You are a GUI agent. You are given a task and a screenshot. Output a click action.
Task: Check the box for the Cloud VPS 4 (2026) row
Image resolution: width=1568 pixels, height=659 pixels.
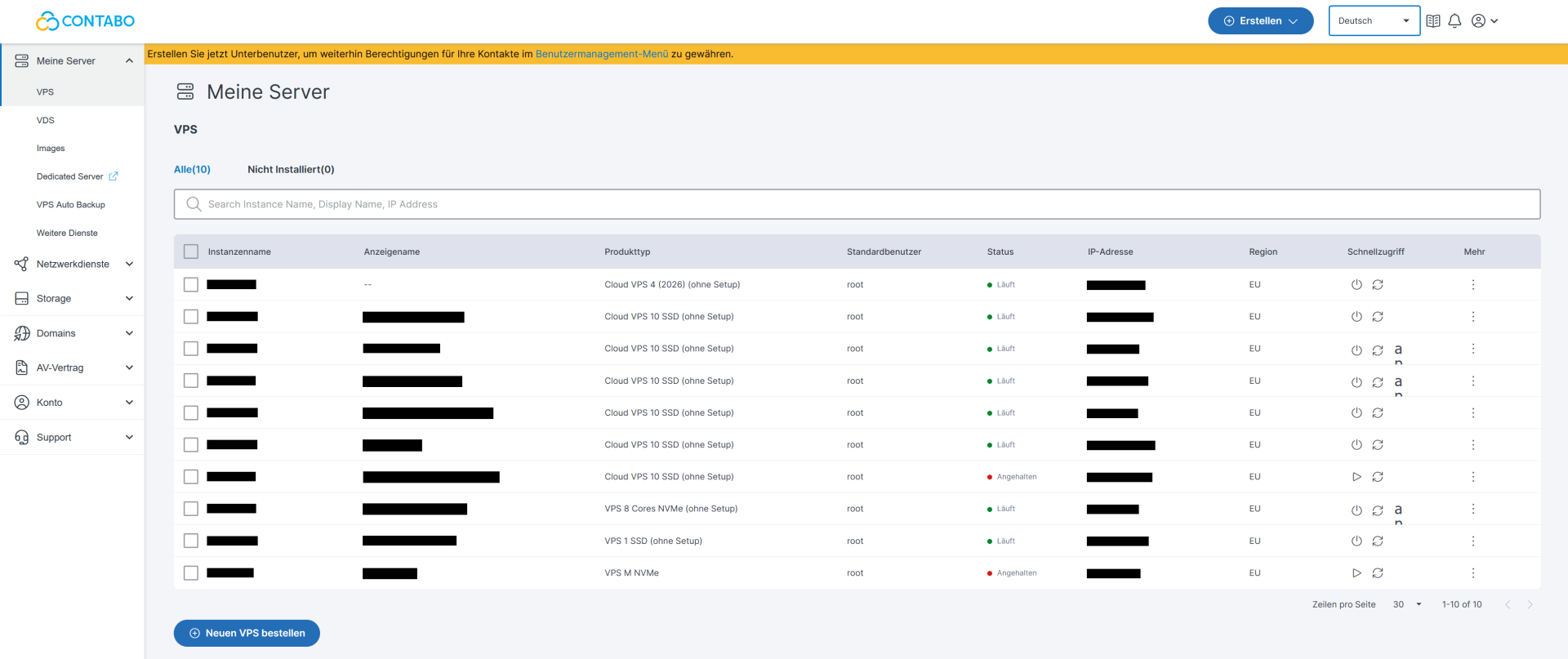click(191, 285)
